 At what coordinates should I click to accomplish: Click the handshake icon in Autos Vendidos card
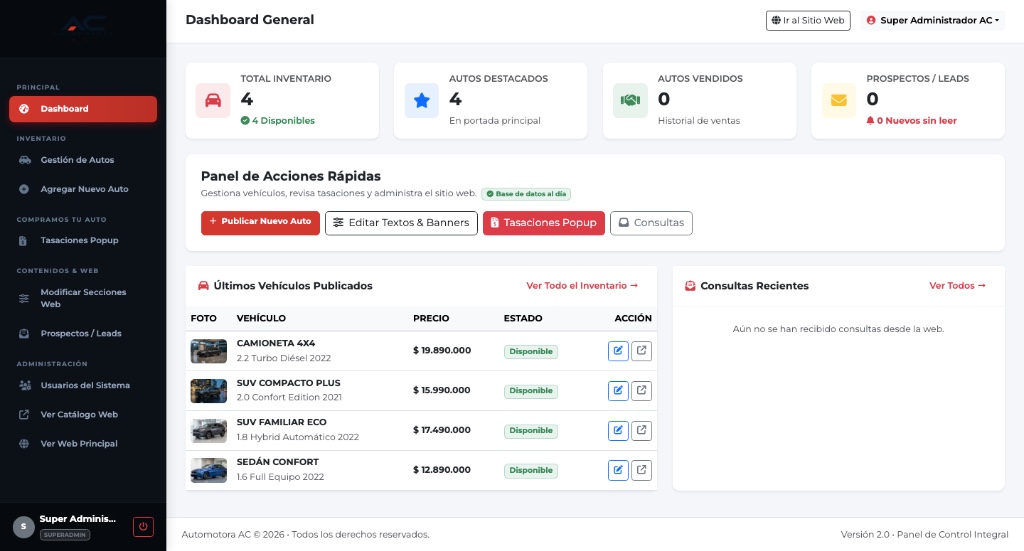pos(630,101)
